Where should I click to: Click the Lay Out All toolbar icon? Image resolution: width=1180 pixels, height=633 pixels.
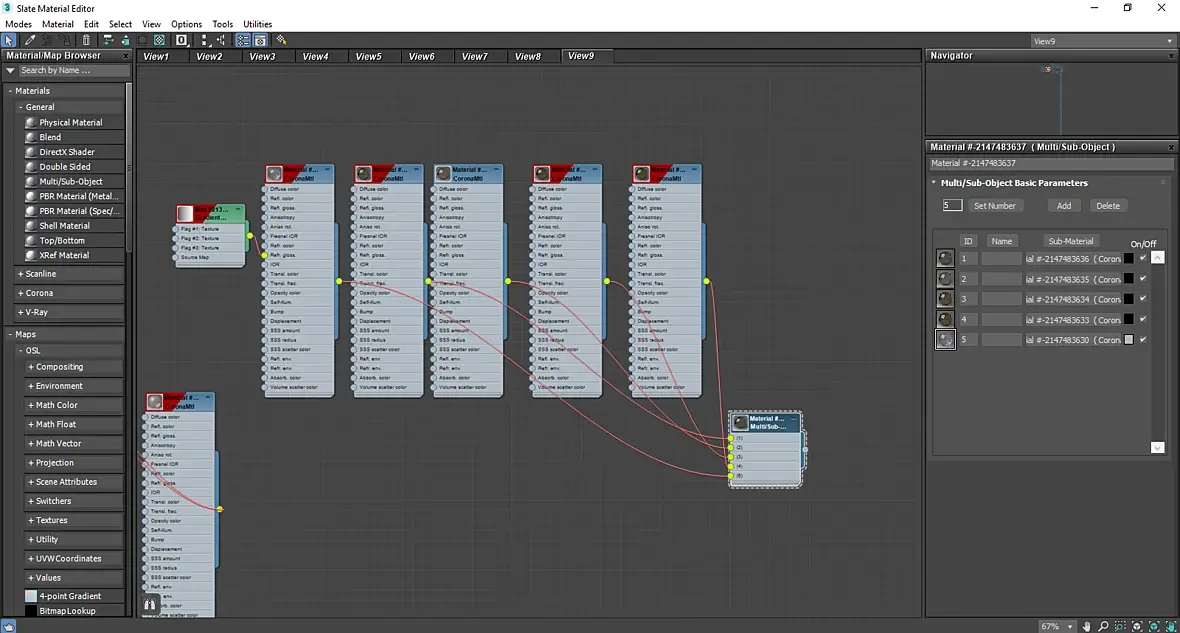[x=205, y=40]
